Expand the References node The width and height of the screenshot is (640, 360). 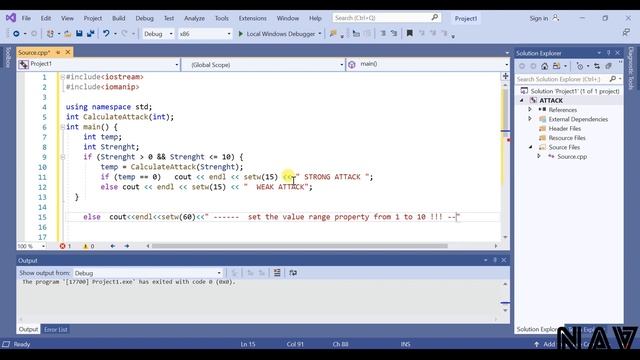(x=530, y=109)
